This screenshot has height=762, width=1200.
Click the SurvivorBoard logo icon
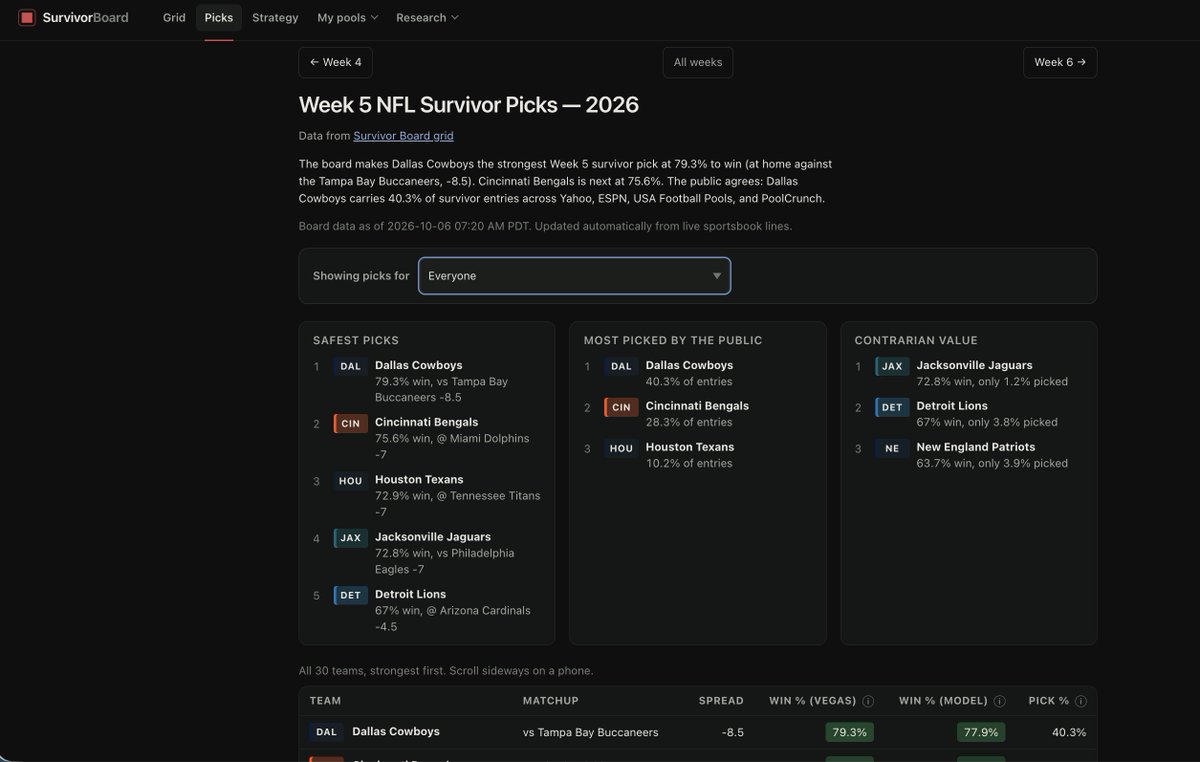coord(27,17)
